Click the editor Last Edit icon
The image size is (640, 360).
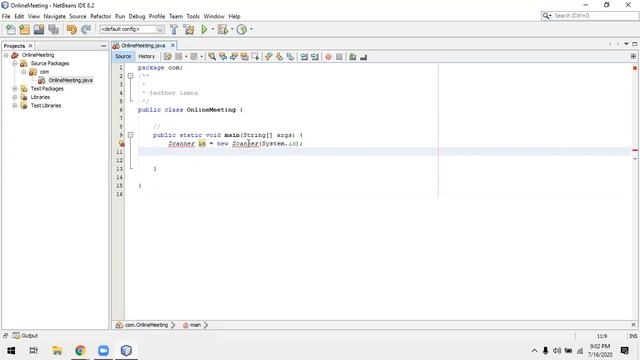coord(167,57)
